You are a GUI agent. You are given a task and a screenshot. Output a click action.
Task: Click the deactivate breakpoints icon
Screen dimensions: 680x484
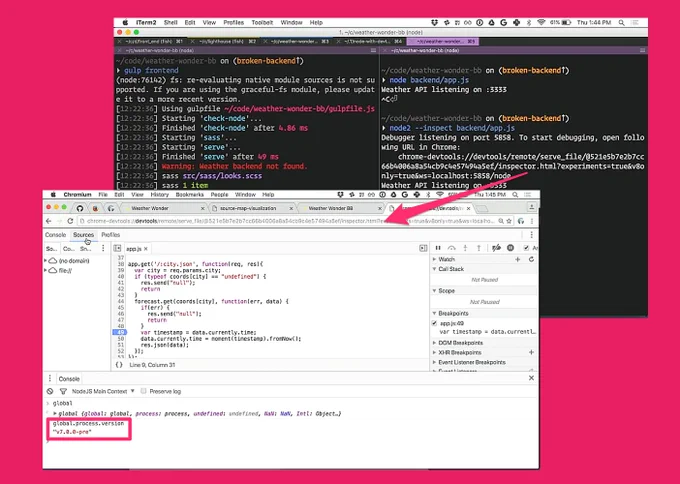pos(497,248)
